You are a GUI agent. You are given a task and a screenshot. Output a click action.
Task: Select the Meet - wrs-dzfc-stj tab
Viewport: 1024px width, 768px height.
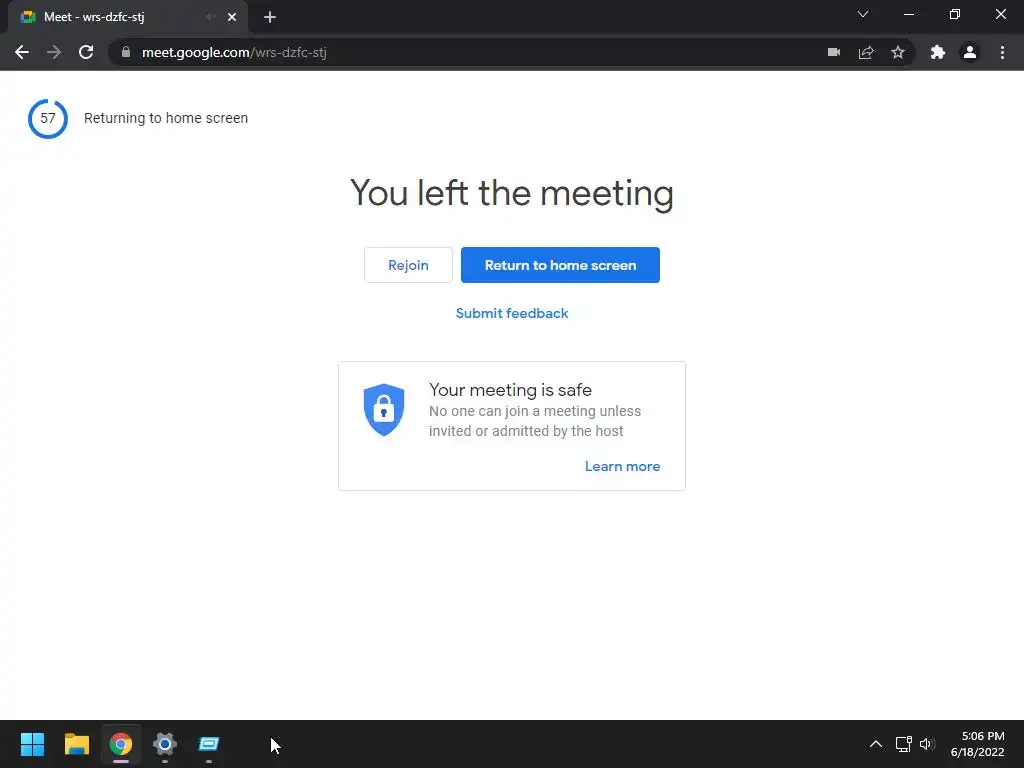point(127,17)
